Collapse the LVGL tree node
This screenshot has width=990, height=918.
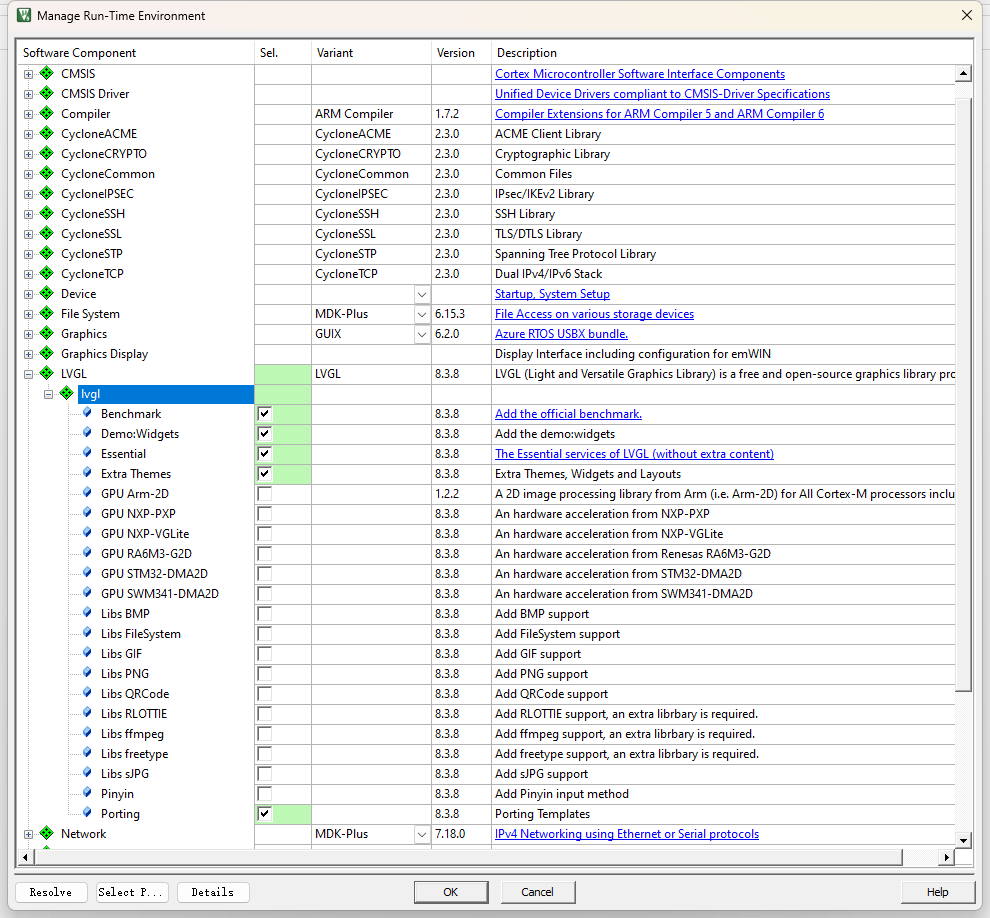(28, 374)
